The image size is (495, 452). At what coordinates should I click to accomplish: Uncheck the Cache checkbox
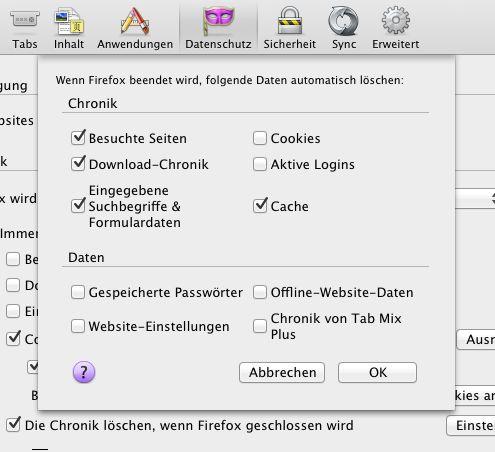pos(260,206)
